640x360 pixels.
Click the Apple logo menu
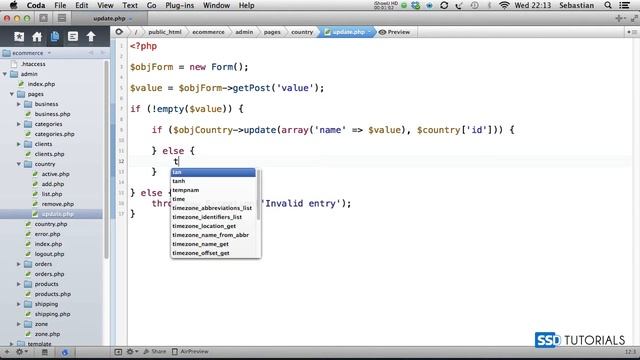click(13, 5)
